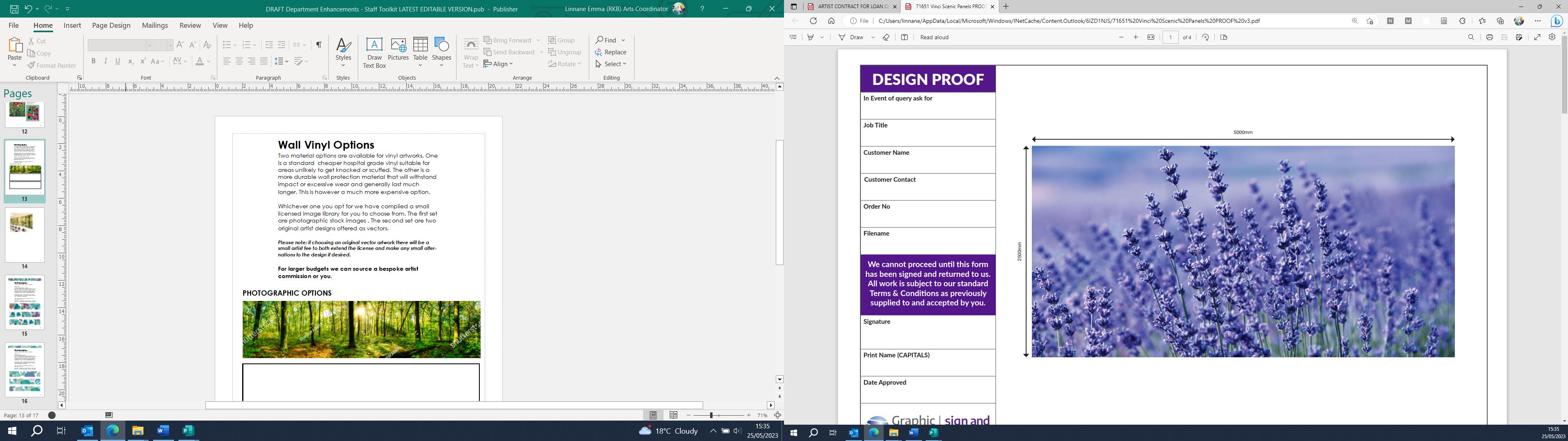Image resolution: width=1568 pixels, height=441 pixels.
Task: Click the Draw button in Edge PDF toolbar
Action: pyautogui.click(x=851, y=37)
